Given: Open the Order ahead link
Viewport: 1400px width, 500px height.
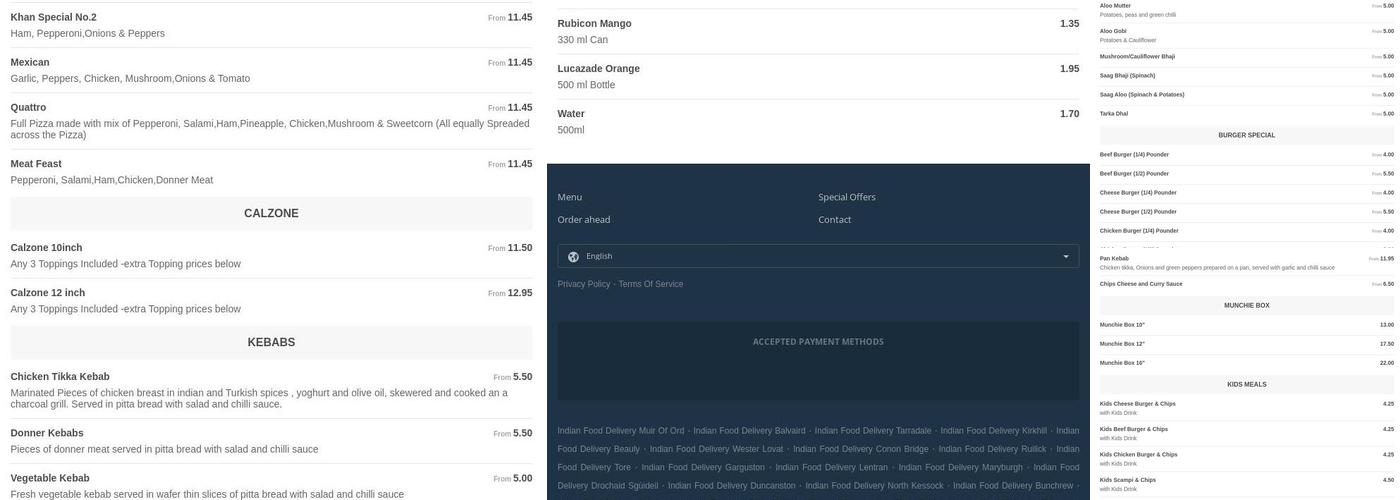Looking at the screenshot, I should [x=583, y=220].
